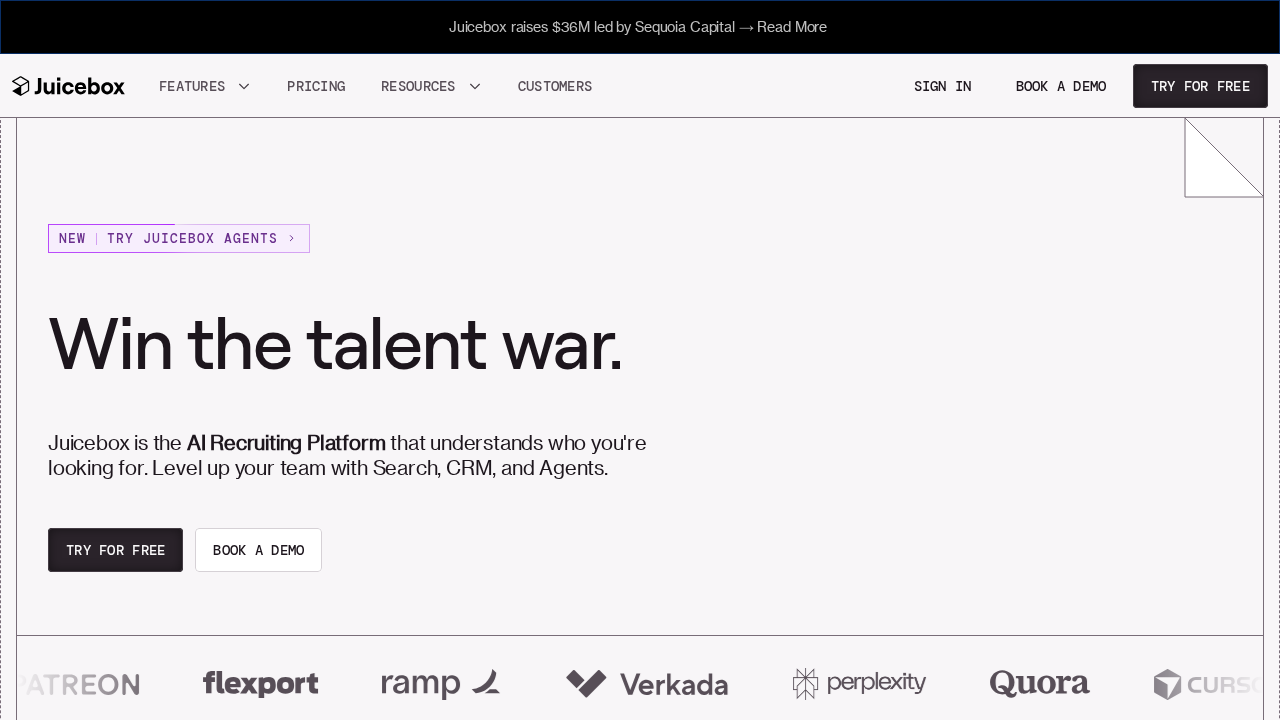
Task: Click the hero Book a Demo button
Action: pyautogui.click(x=258, y=550)
